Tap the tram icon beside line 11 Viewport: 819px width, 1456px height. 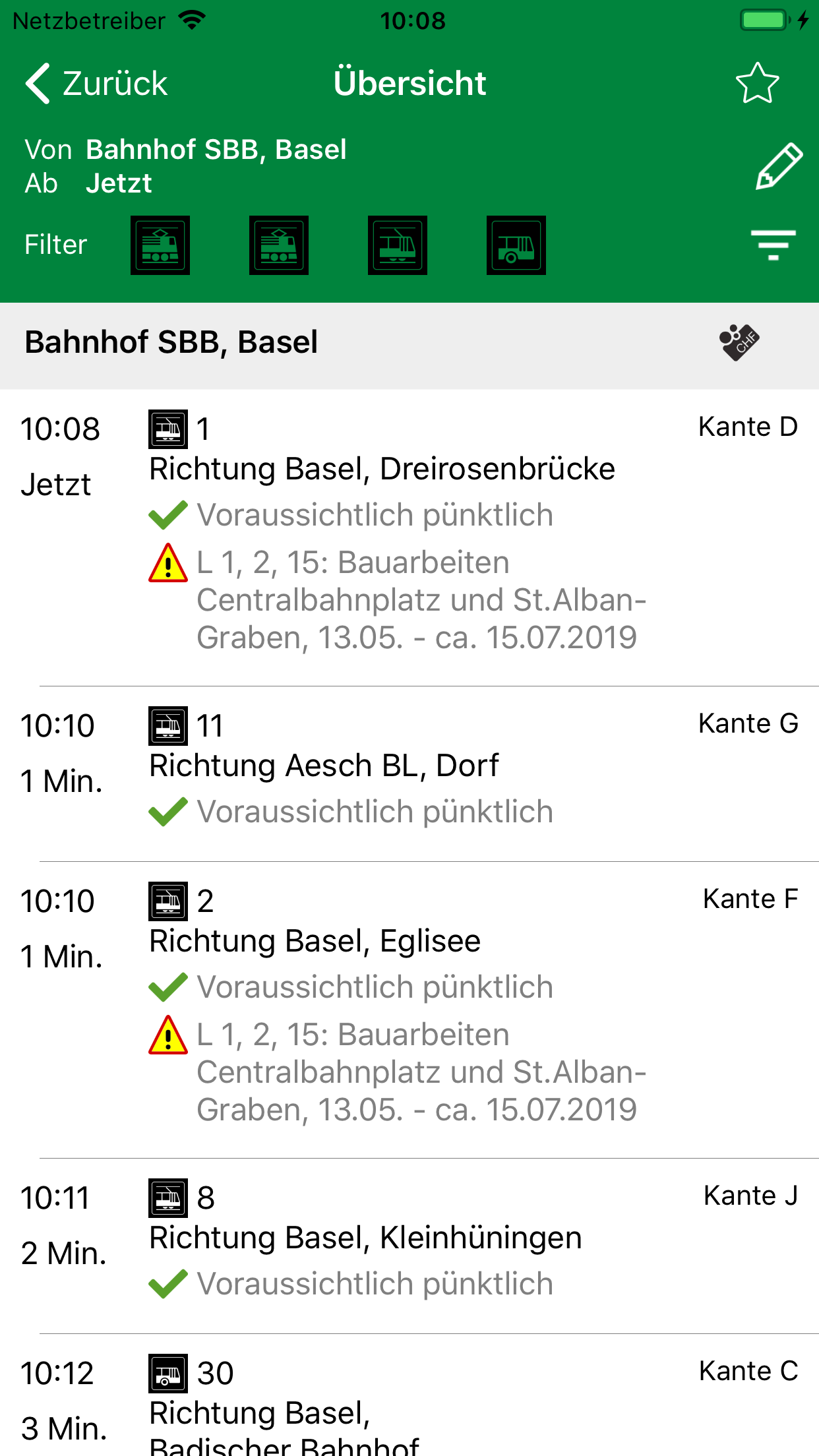click(168, 726)
